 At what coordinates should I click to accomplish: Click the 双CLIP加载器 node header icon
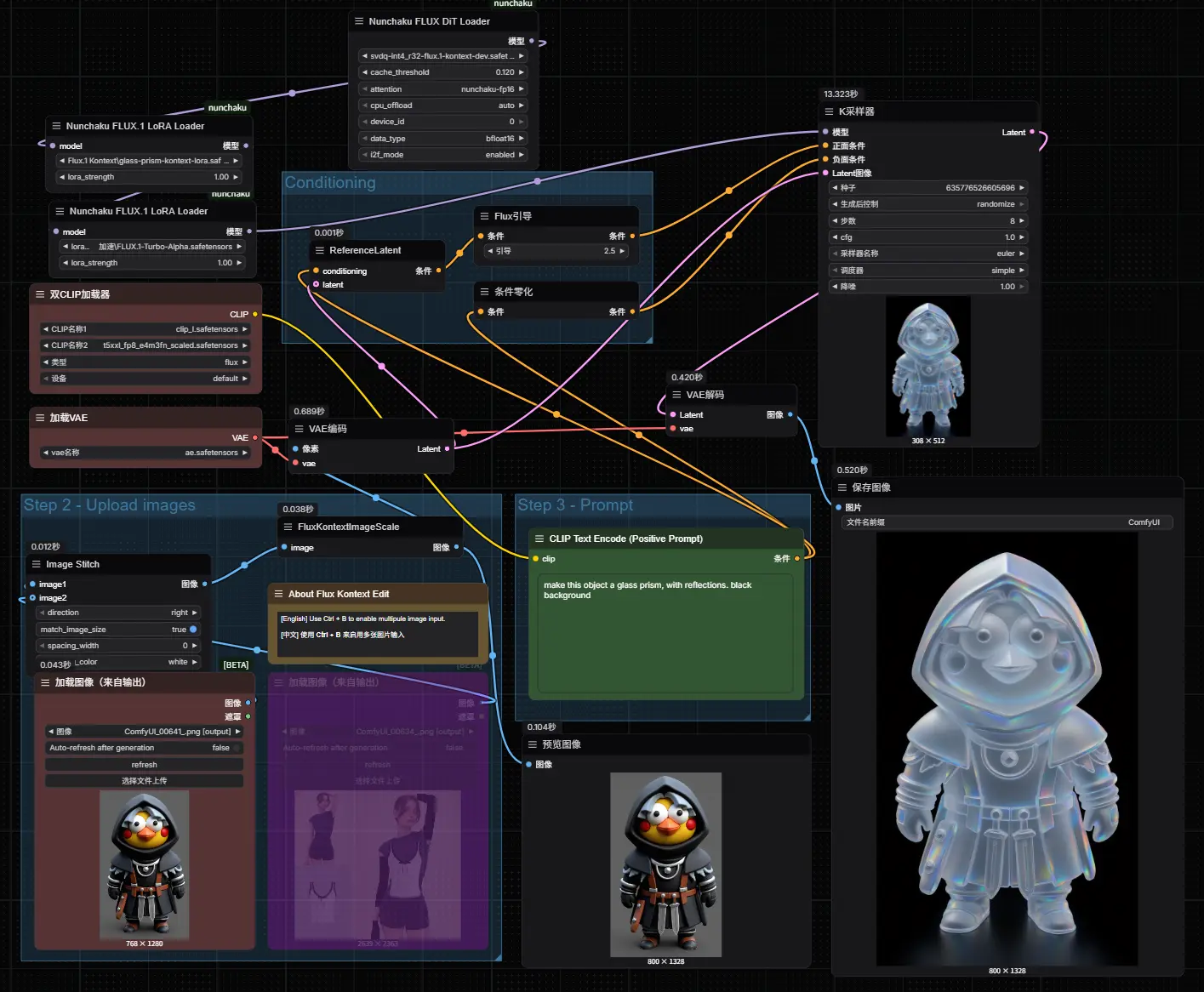tap(40, 294)
